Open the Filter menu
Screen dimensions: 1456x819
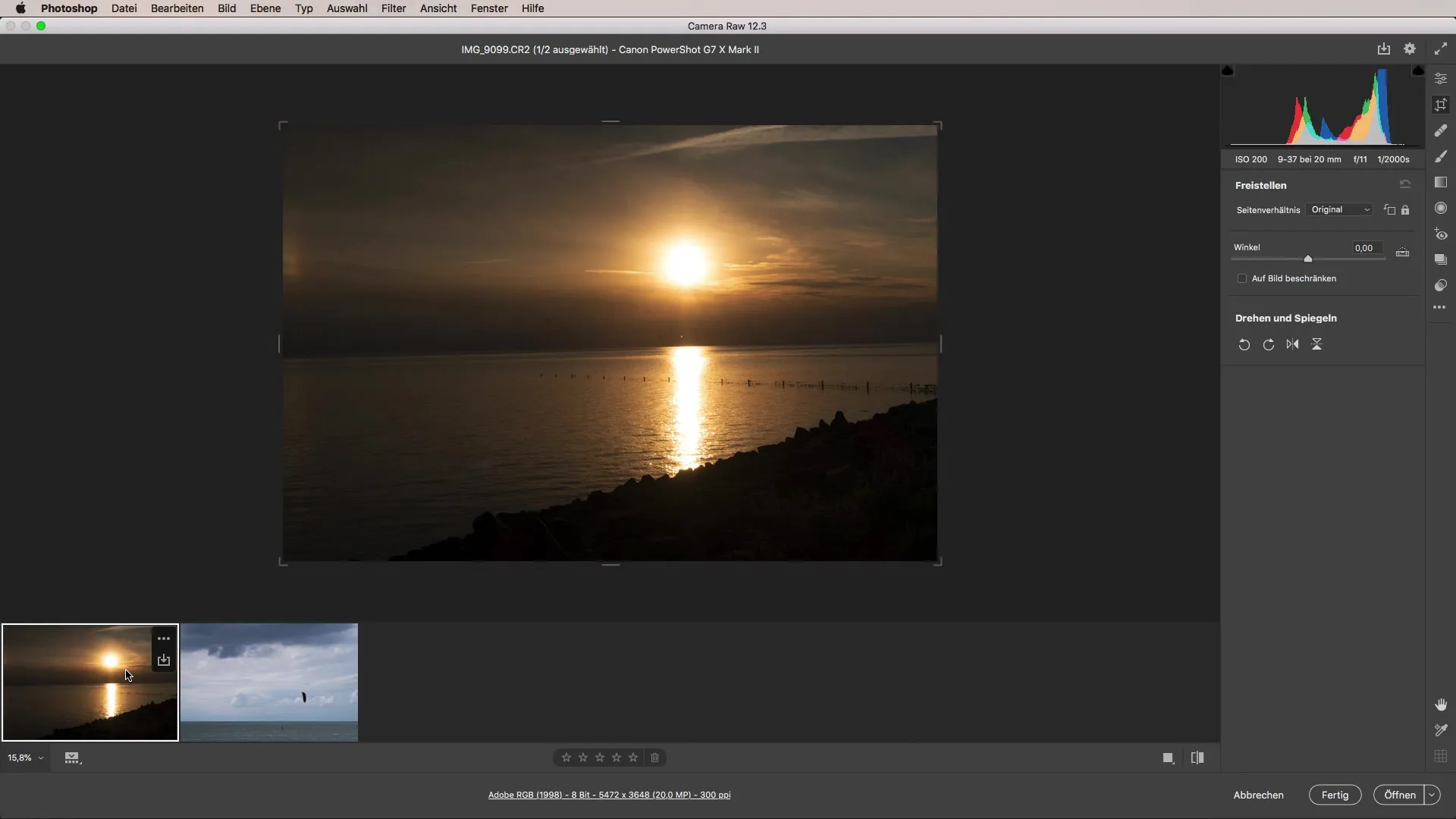394,8
